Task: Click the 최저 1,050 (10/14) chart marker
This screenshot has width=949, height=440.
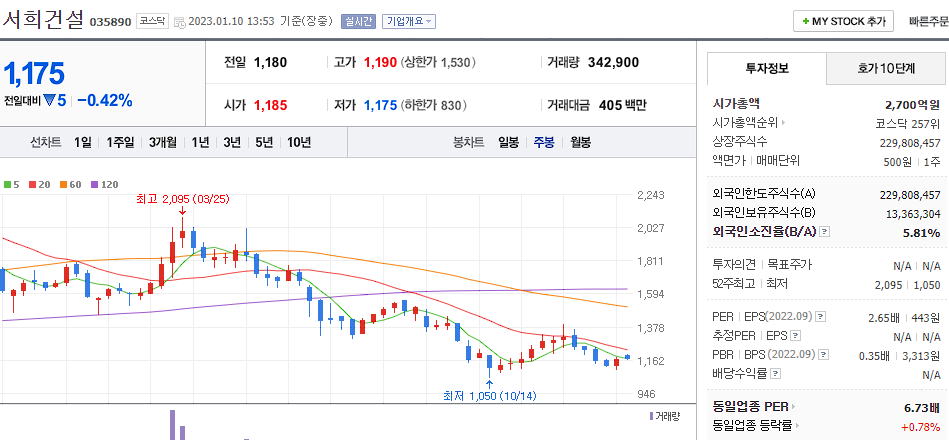Action: (x=490, y=396)
